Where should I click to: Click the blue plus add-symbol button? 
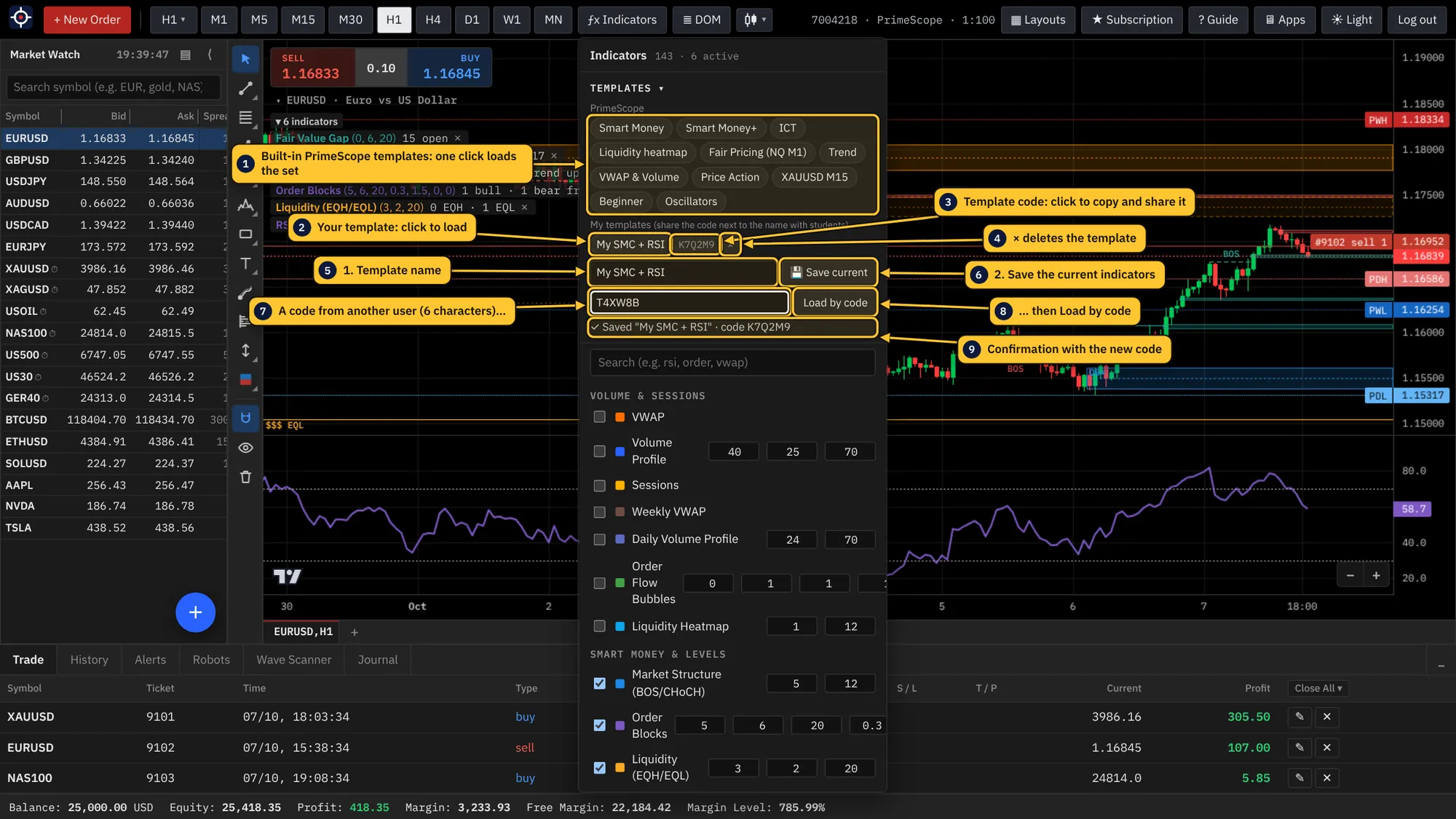(195, 612)
